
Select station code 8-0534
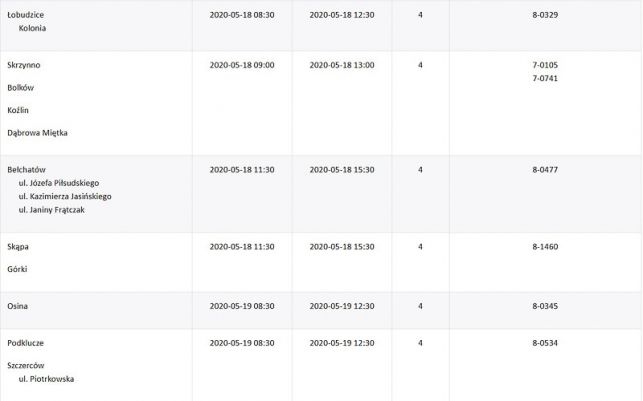pos(545,343)
